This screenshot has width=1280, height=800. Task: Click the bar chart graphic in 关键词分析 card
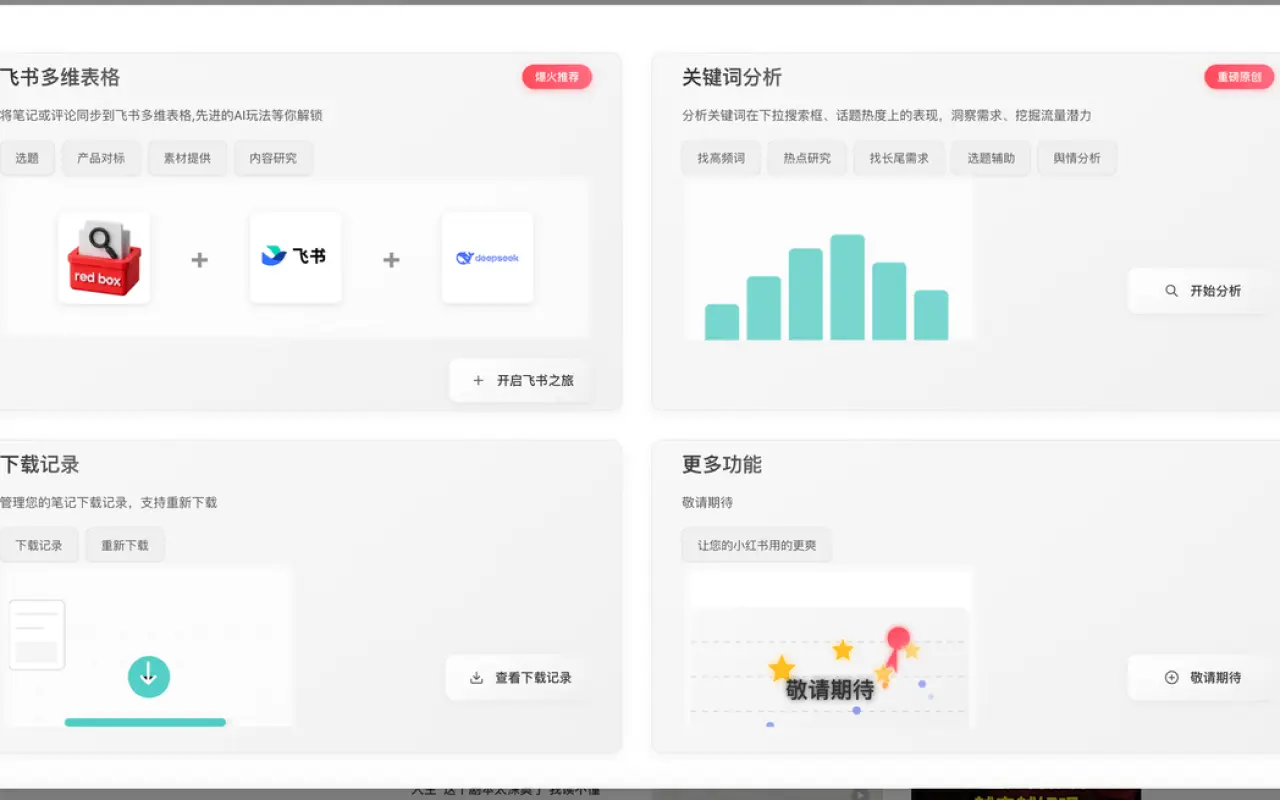point(830,290)
